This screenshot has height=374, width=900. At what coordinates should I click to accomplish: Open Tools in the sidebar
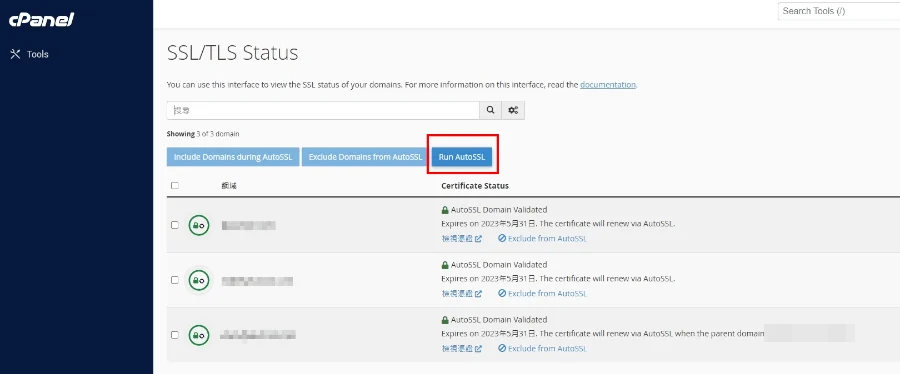coord(30,54)
